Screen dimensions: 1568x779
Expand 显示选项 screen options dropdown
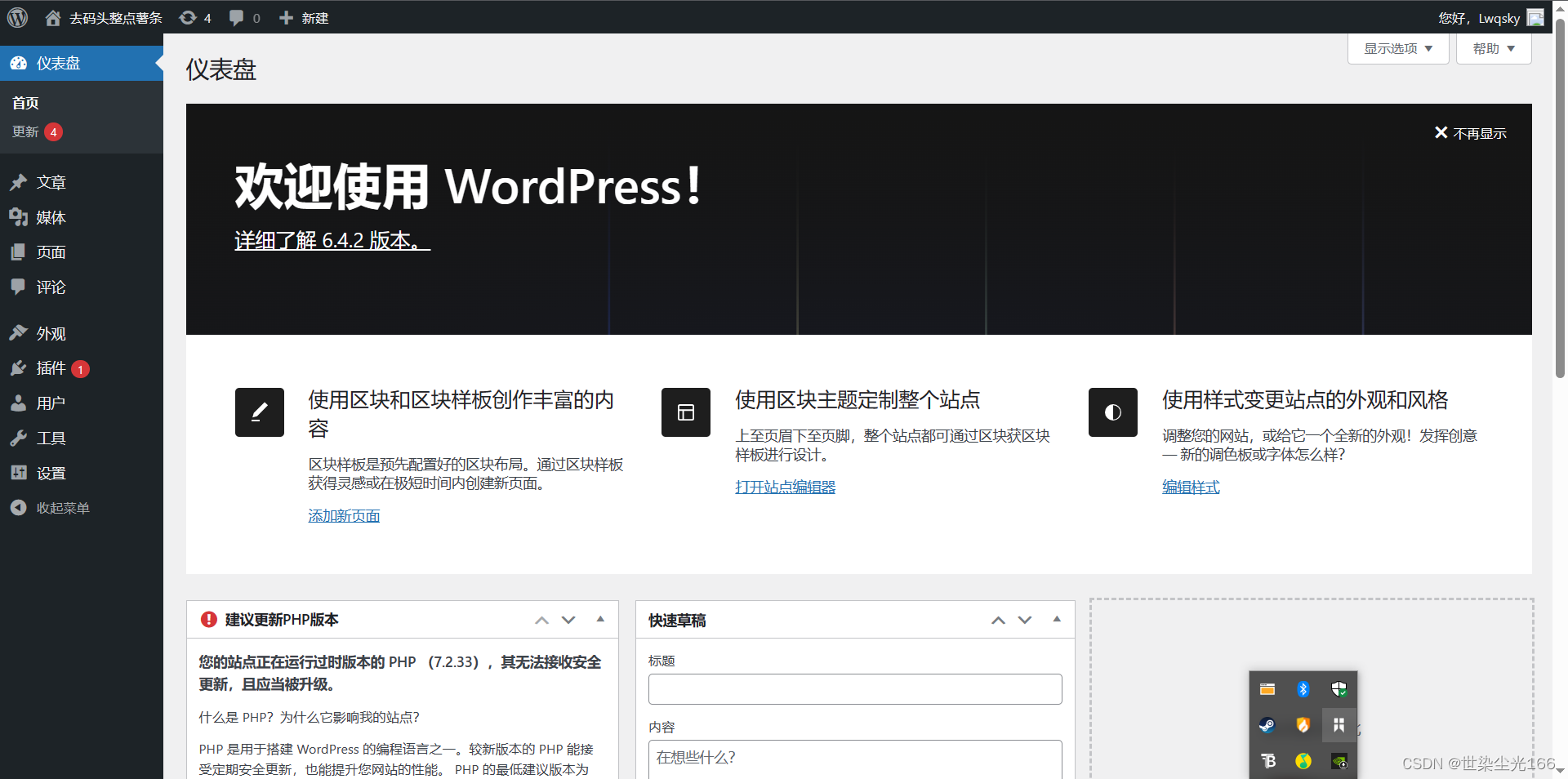(x=1398, y=49)
